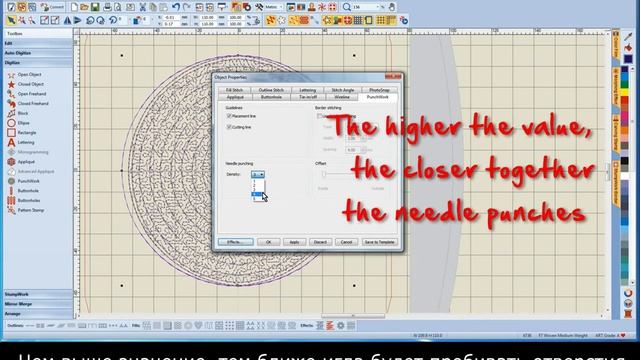Click Save to Template button

[379, 242]
